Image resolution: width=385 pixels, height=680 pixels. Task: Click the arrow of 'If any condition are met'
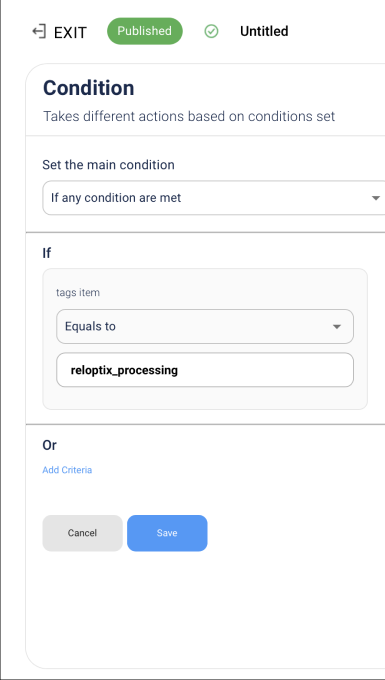point(375,198)
